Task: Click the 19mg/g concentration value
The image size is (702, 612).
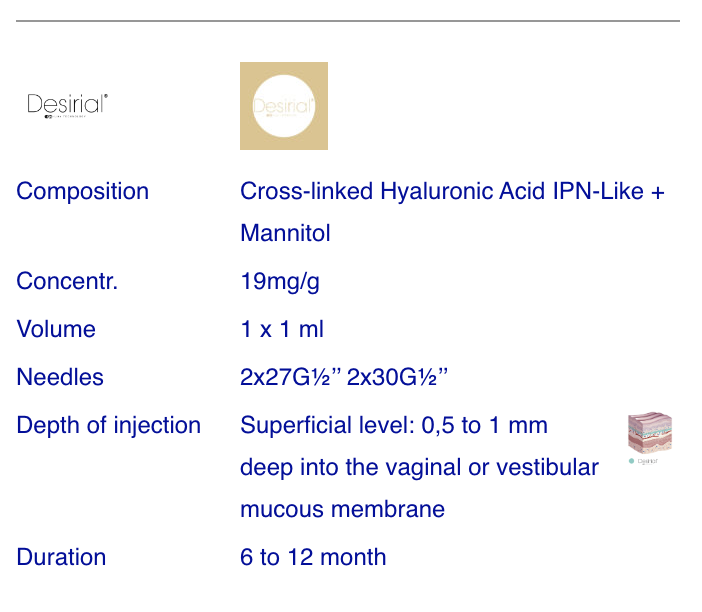Action: pyautogui.click(x=280, y=282)
